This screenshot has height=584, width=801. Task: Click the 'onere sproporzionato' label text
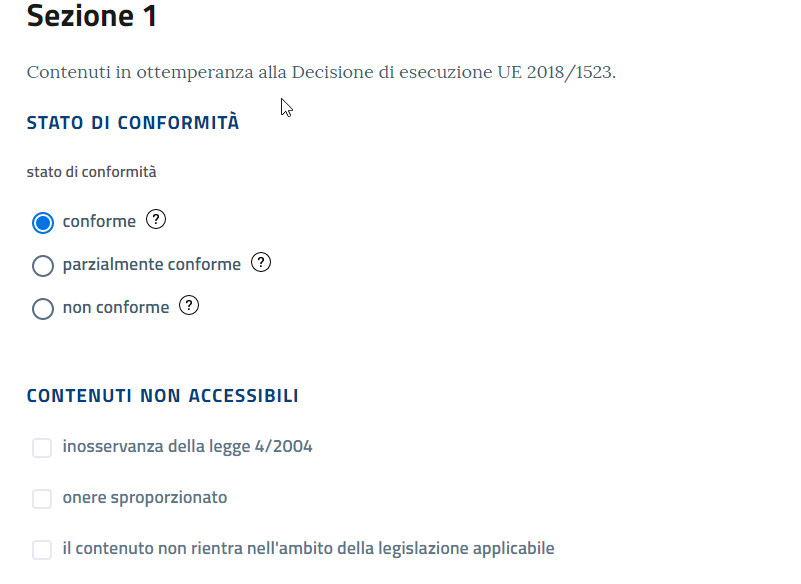pos(145,497)
